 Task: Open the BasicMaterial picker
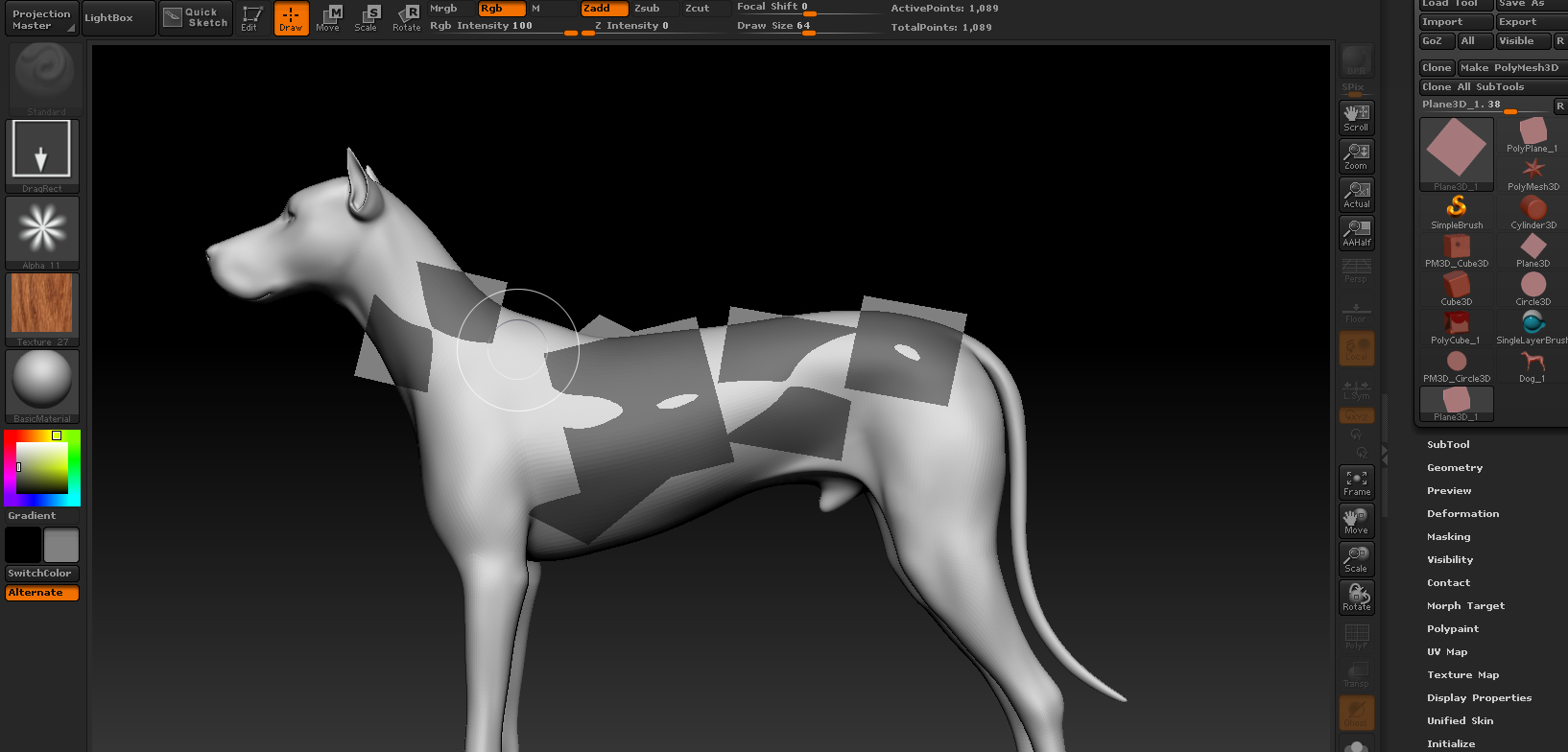[x=42, y=387]
